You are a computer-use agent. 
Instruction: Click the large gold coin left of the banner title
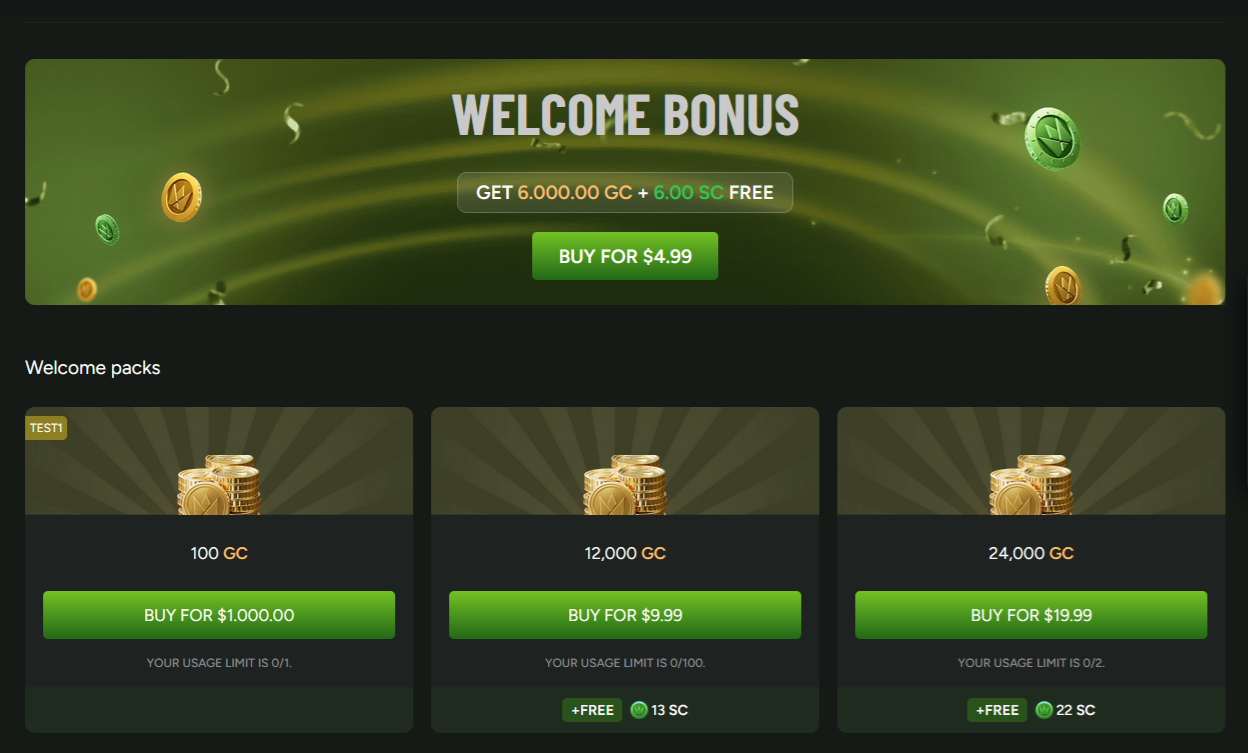click(181, 197)
